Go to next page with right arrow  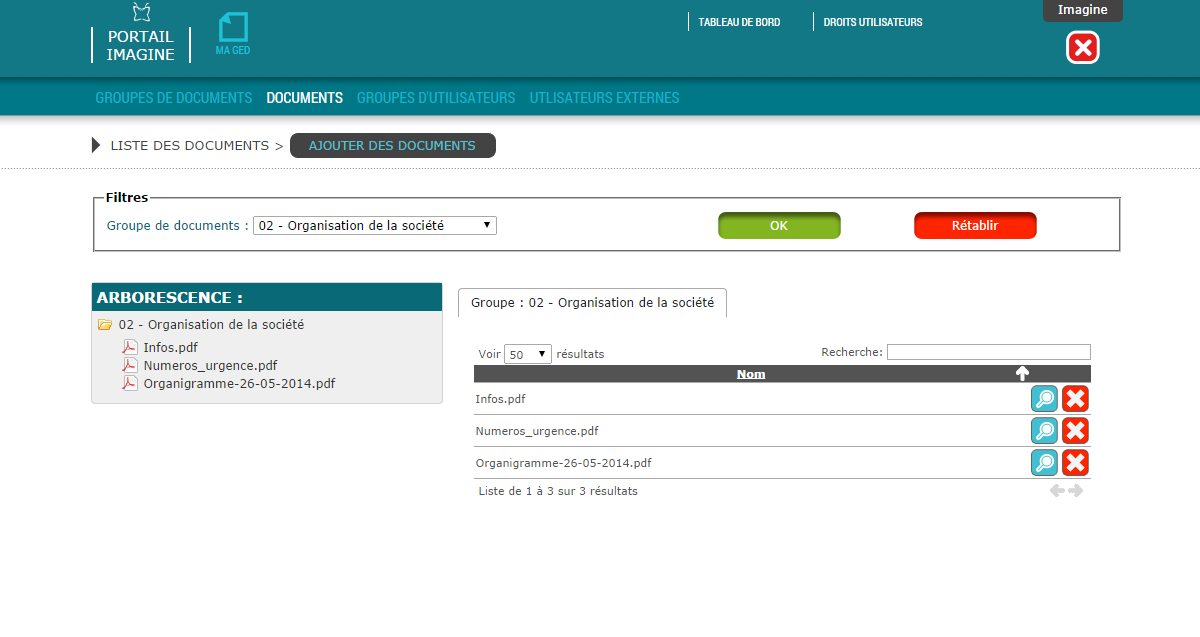click(x=1076, y=491)
